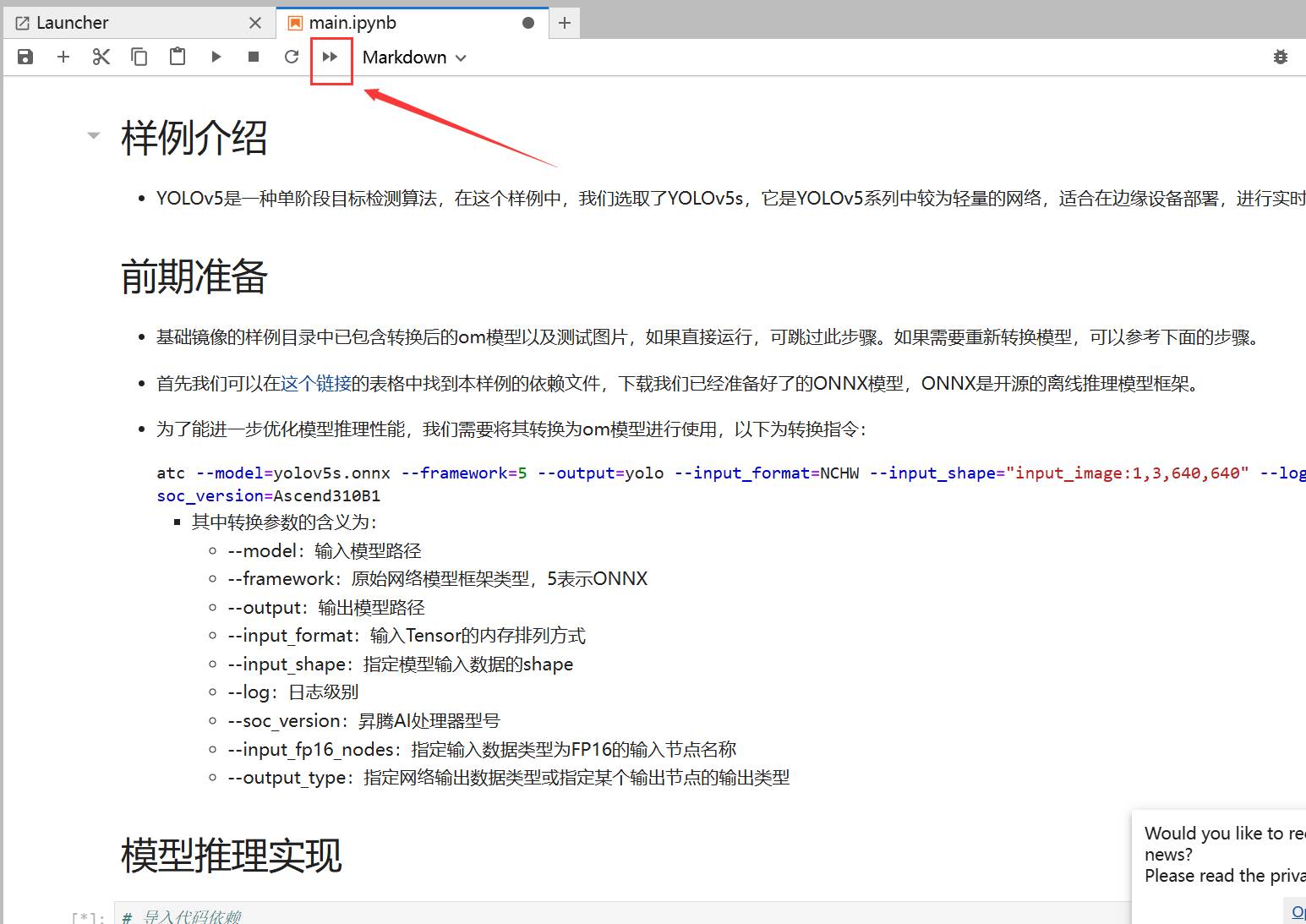
Task: Click the 模型推理实现 heading
Action: (x=232, y=856)
